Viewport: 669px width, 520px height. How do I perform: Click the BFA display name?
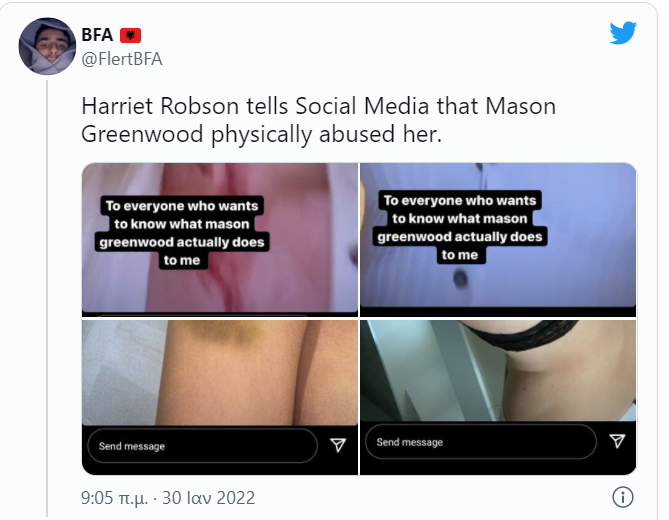97,35
